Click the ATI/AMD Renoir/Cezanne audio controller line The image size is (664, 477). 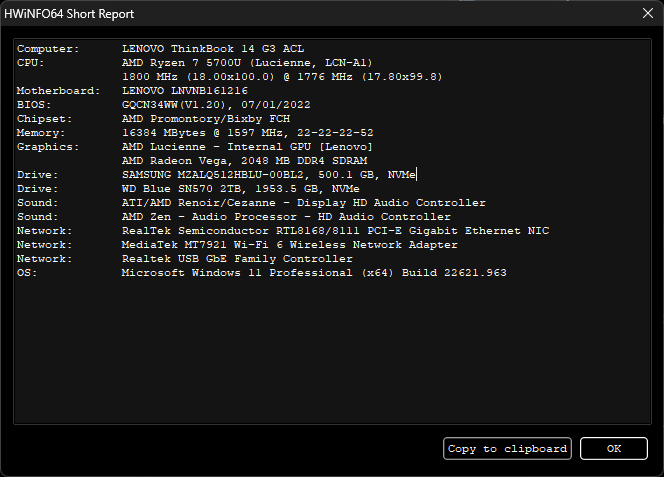pos(304,202)
